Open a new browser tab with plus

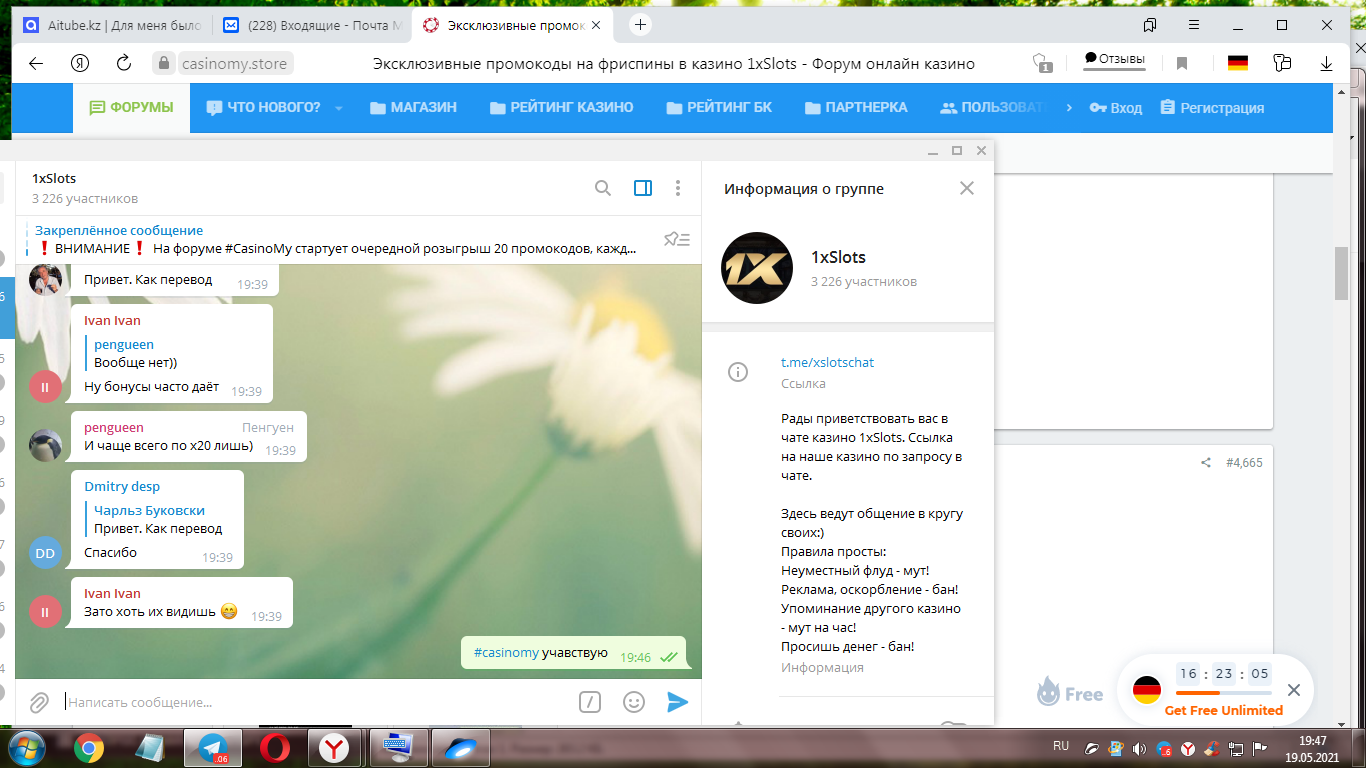click(641, 25)
